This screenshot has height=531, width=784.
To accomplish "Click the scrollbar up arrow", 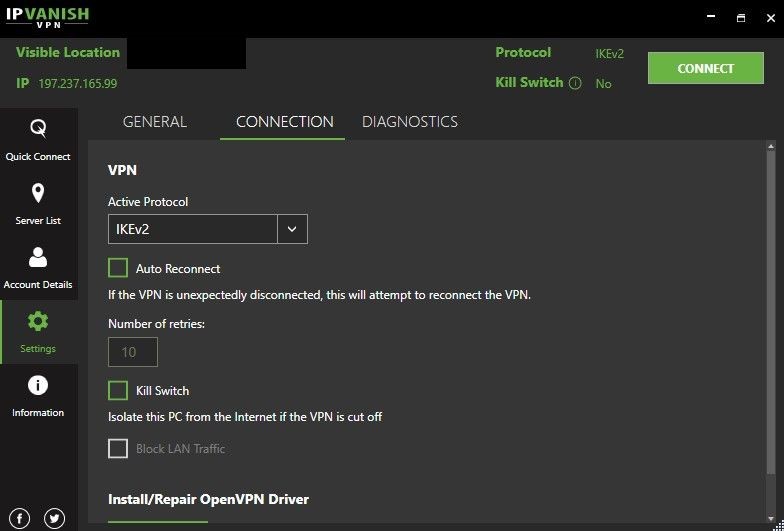I will pyautogui.click(x=770, y=146).
